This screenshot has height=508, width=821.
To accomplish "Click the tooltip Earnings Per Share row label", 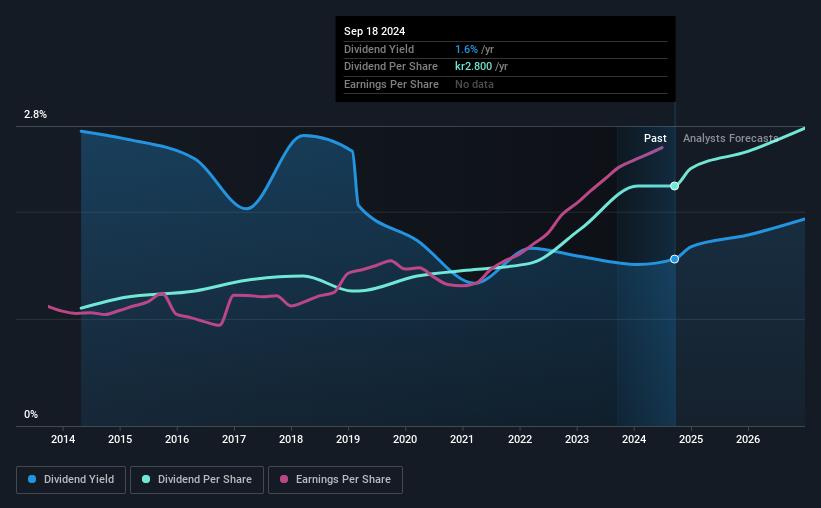I will [x=391, y=84].
